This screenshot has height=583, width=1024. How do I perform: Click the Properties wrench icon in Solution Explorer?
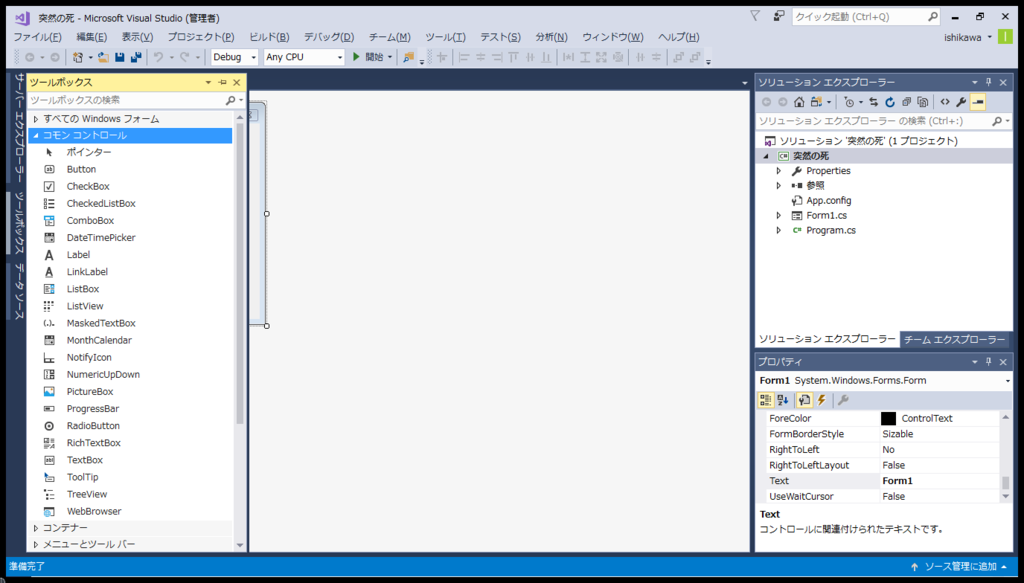961,102
